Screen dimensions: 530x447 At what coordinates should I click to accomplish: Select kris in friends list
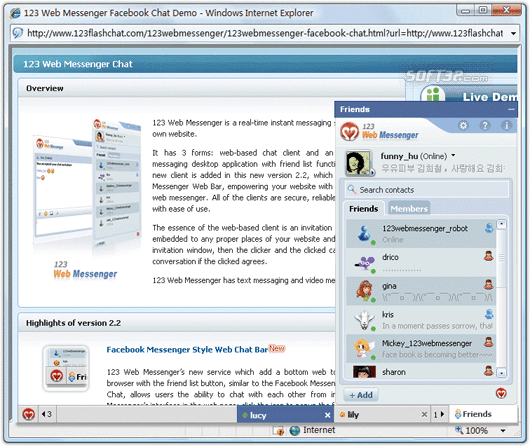coord(420,320)
